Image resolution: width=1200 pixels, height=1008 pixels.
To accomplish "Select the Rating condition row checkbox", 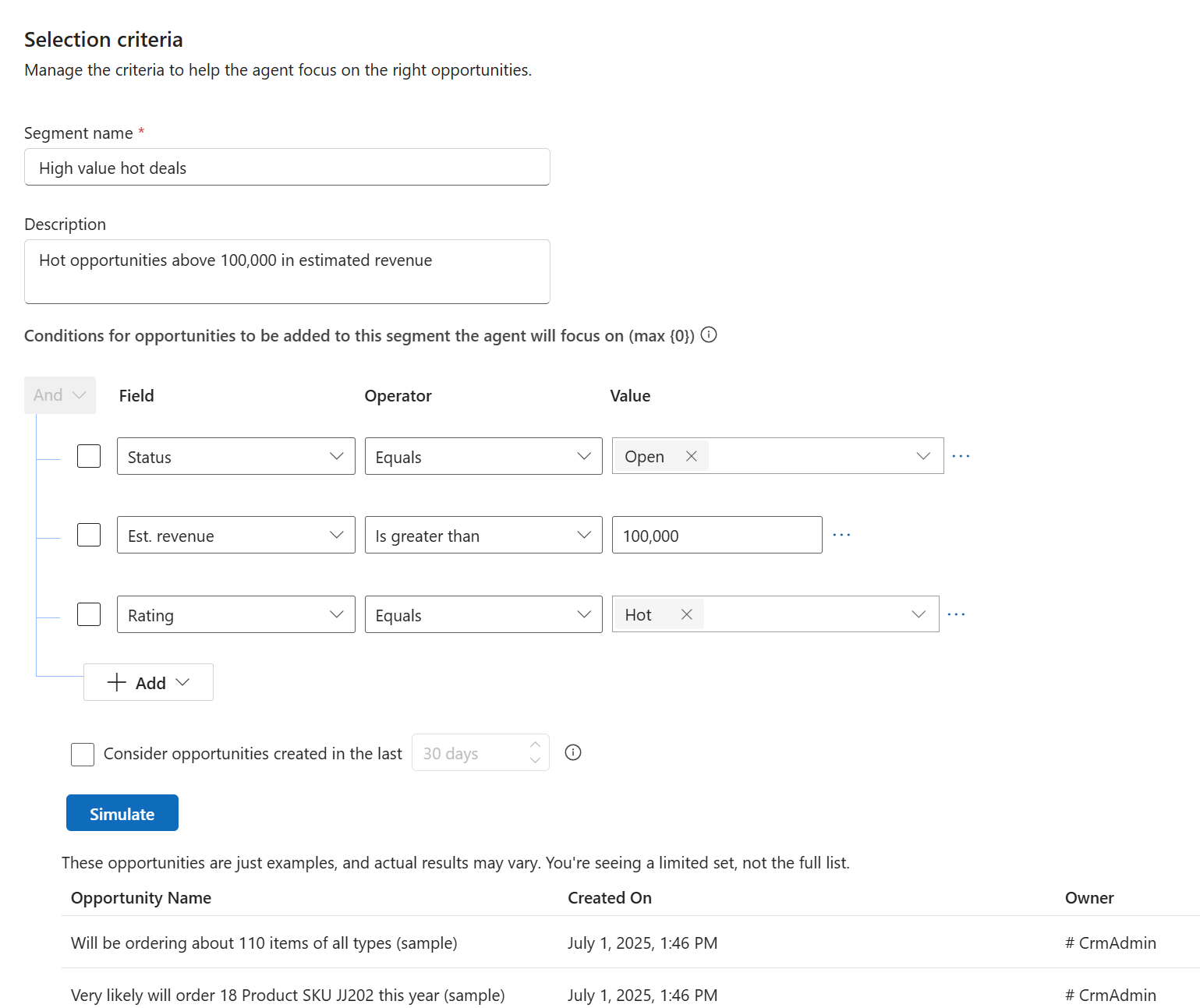I will coord(89,614).
